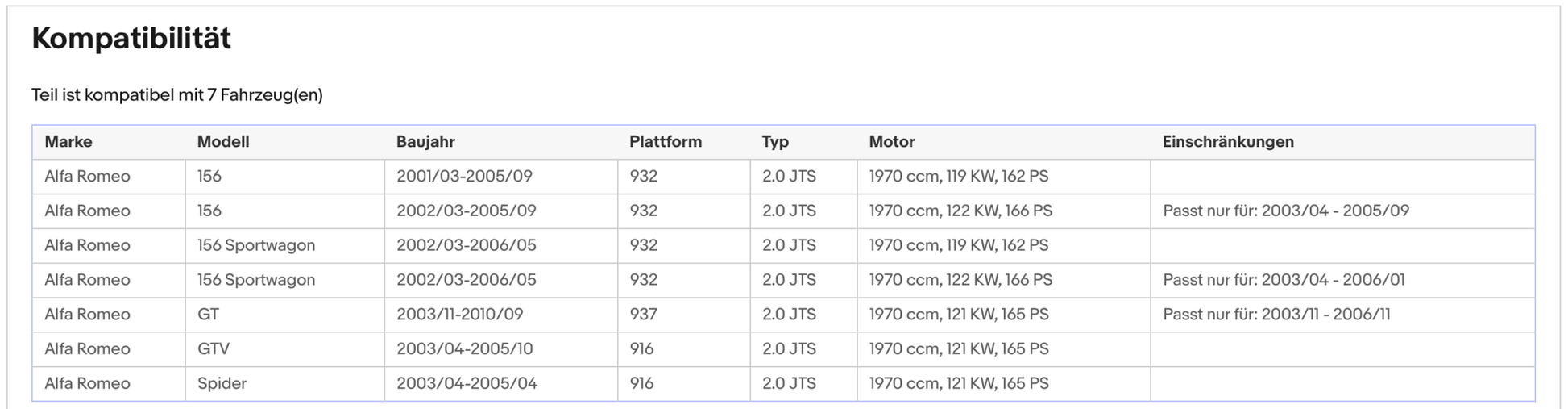Click the Modell column header

[x=223, y=142]
